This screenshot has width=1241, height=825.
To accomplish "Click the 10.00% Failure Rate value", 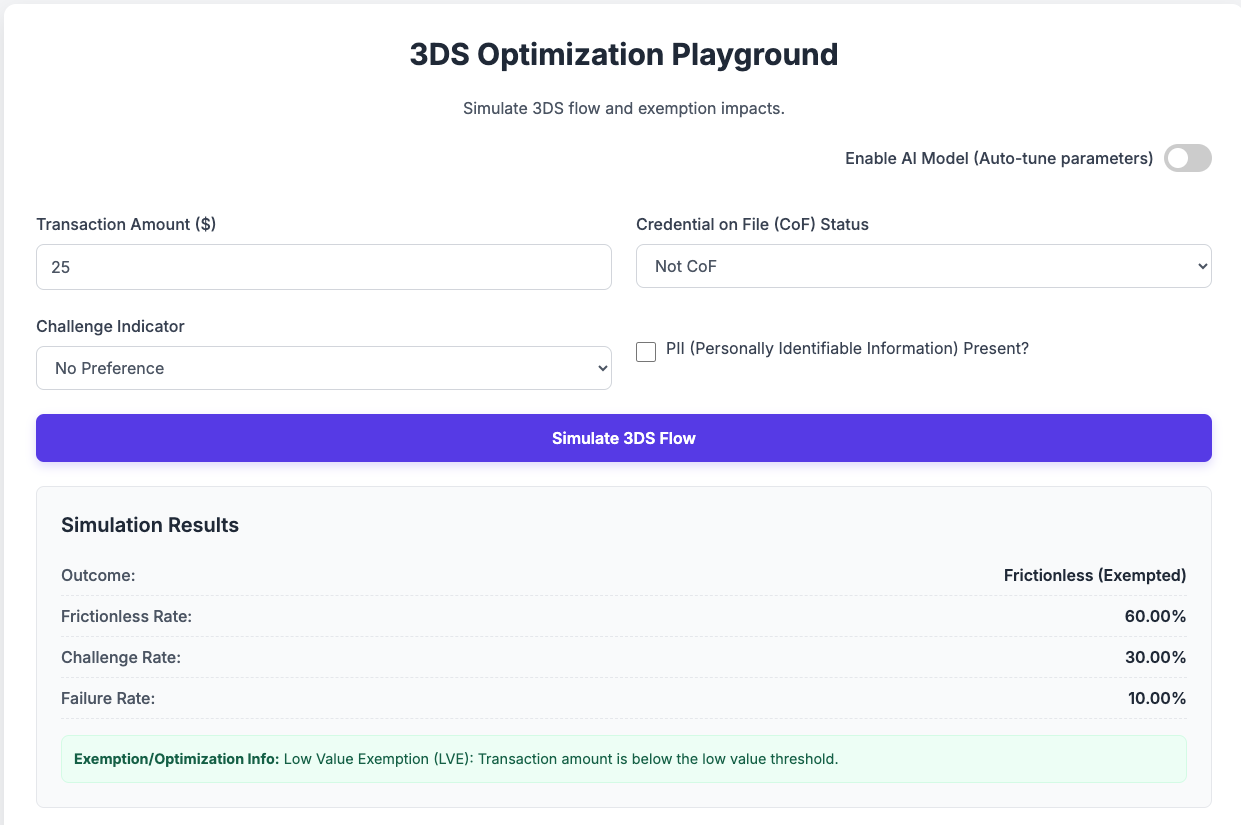I will [1156, 698].
